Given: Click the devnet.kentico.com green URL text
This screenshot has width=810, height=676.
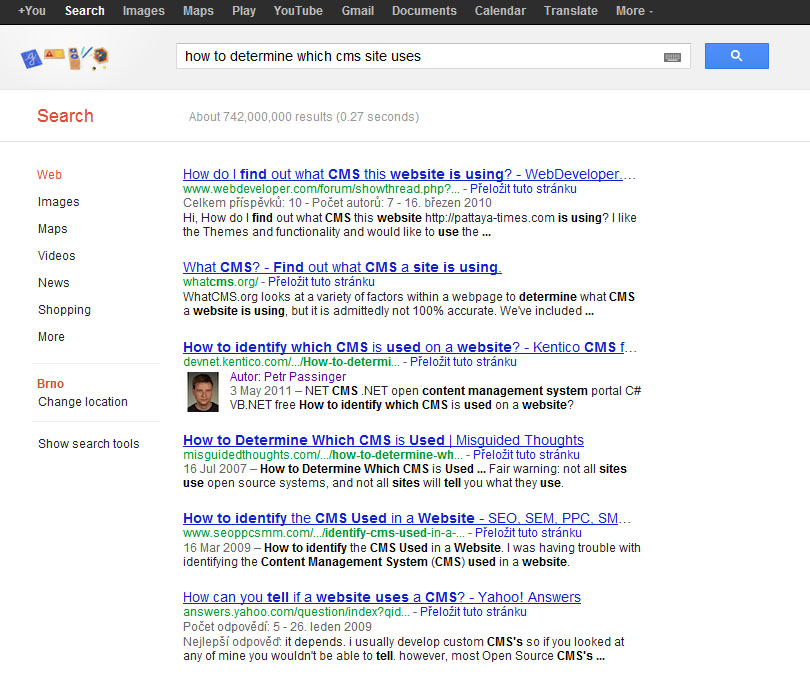Looking at the screenshot, I should pos(291,362).
